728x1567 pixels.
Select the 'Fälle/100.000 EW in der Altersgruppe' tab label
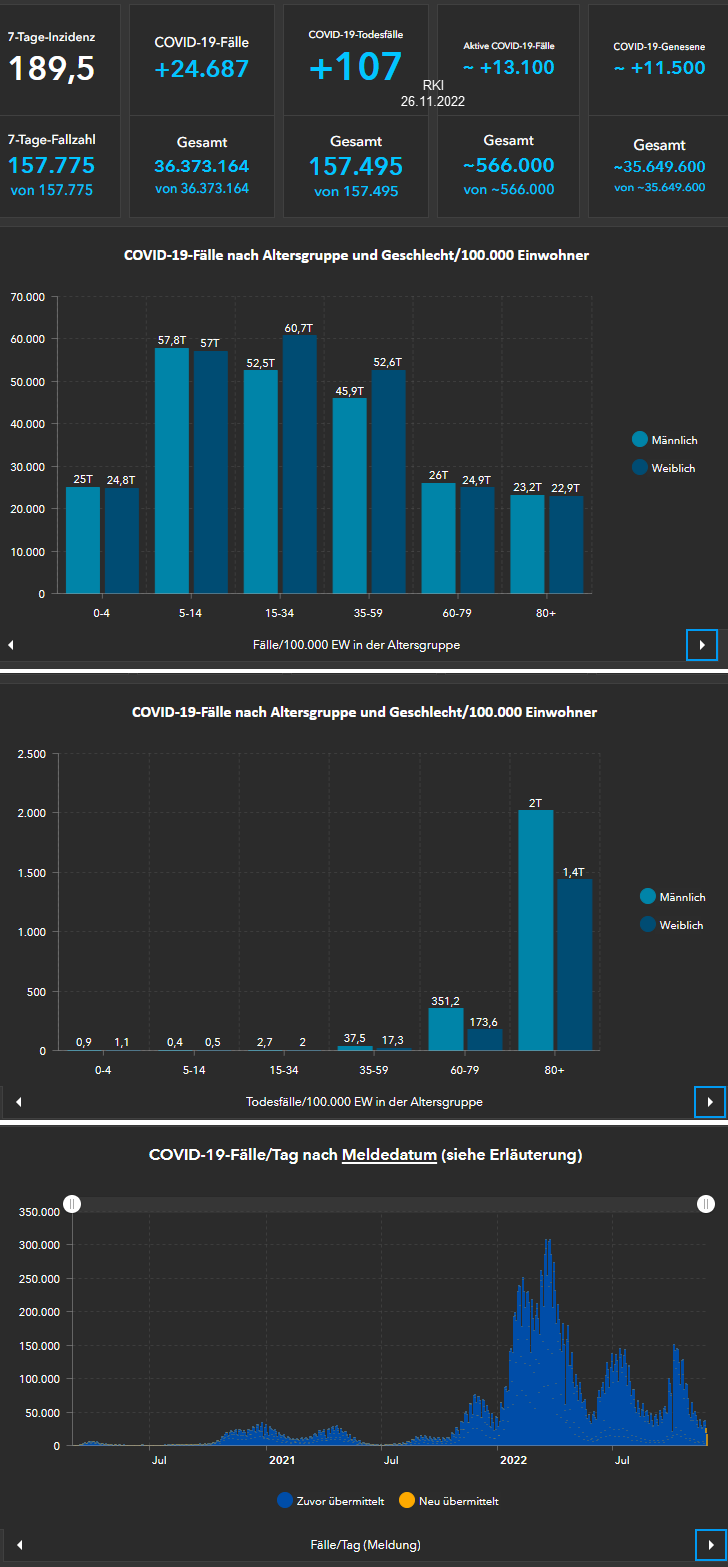(x=356, y=645)
